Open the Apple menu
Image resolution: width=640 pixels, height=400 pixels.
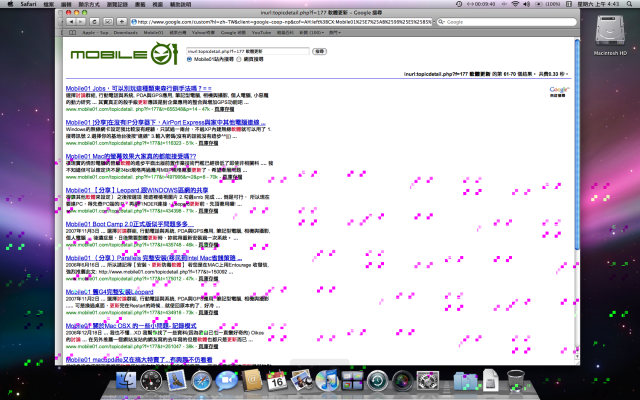(10, 4)
